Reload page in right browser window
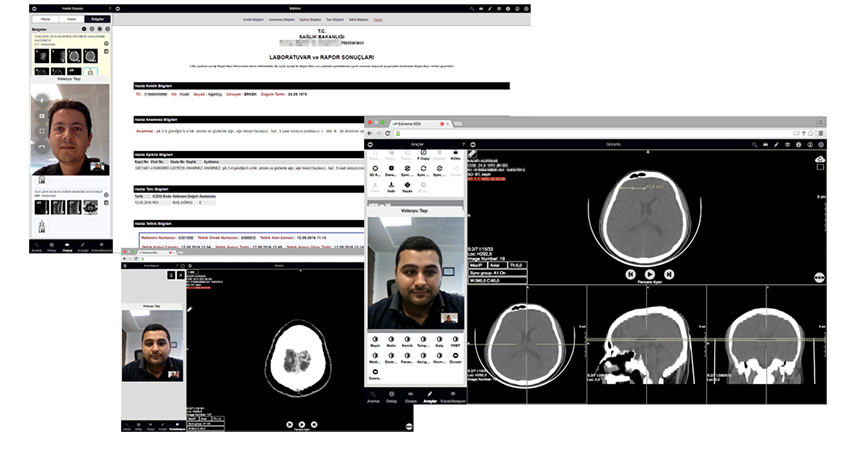Screen dimensions: 842x450 [x=387, y=133]
